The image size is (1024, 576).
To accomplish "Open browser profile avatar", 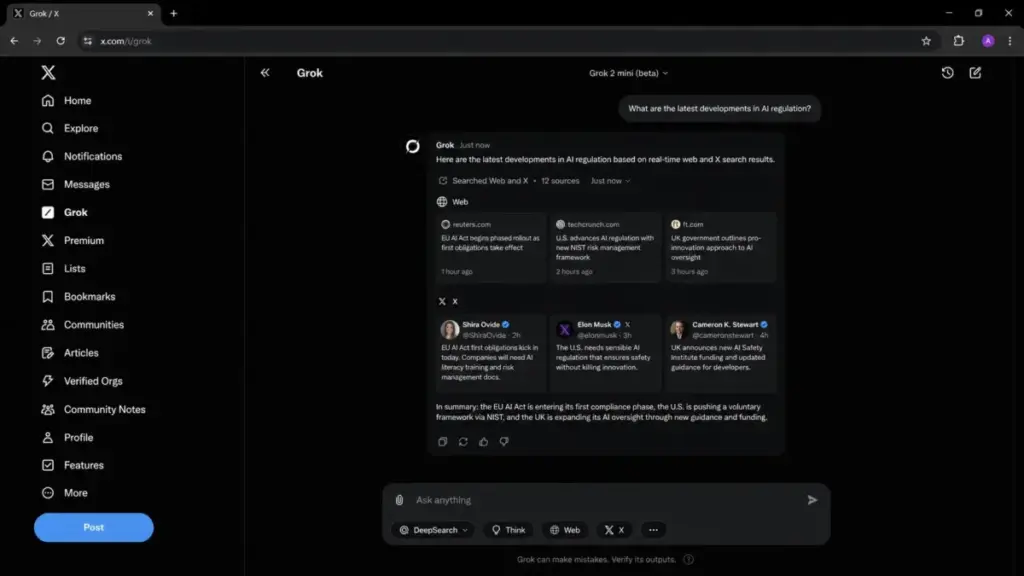I will tap(988, 40).
